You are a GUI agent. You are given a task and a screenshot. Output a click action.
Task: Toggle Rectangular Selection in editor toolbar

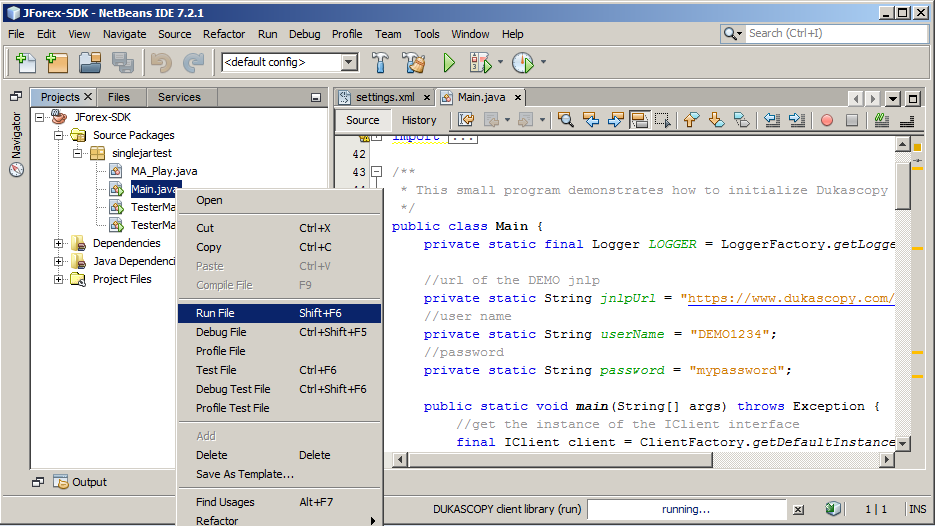pos(662,120)
